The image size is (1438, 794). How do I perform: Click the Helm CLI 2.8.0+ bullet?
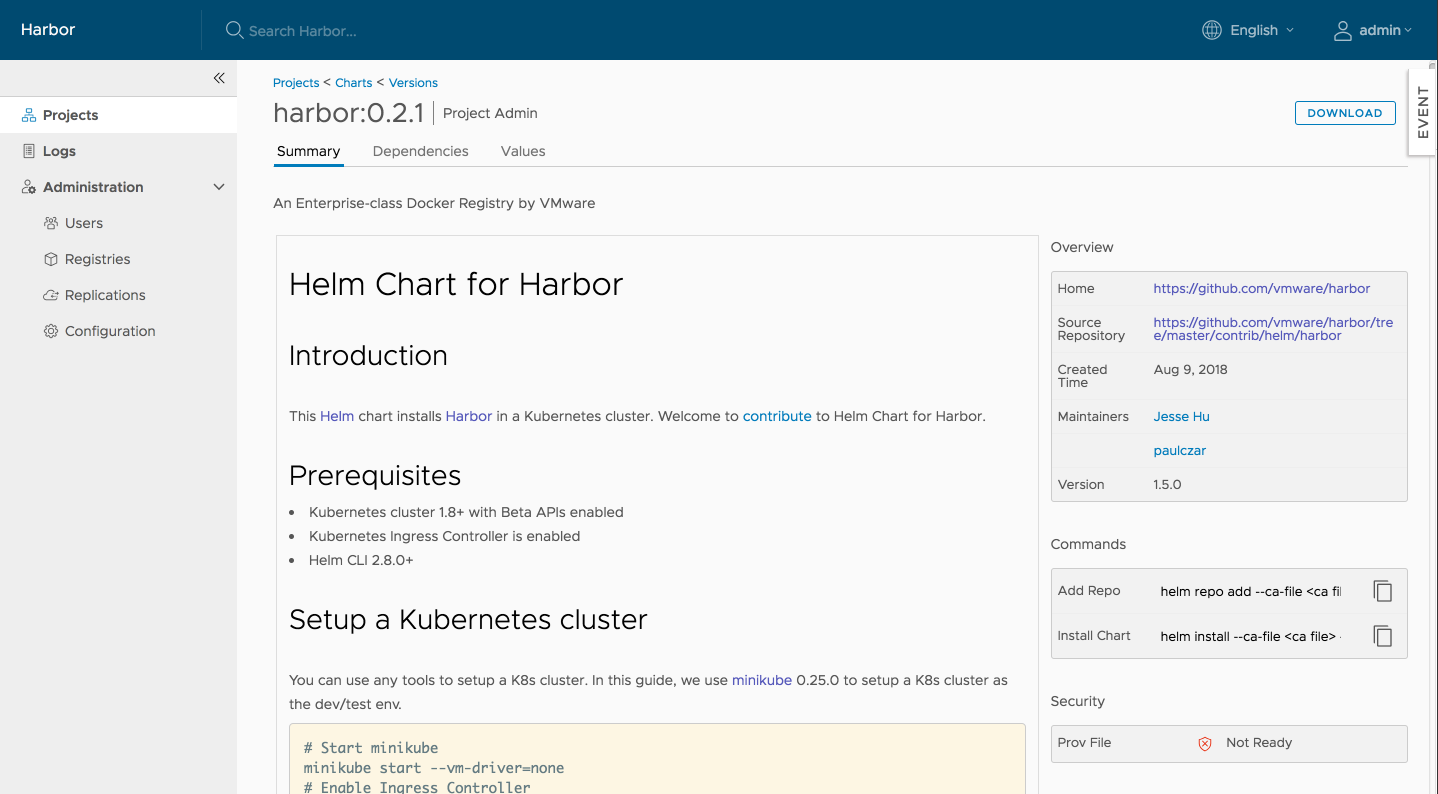point(361,560)
